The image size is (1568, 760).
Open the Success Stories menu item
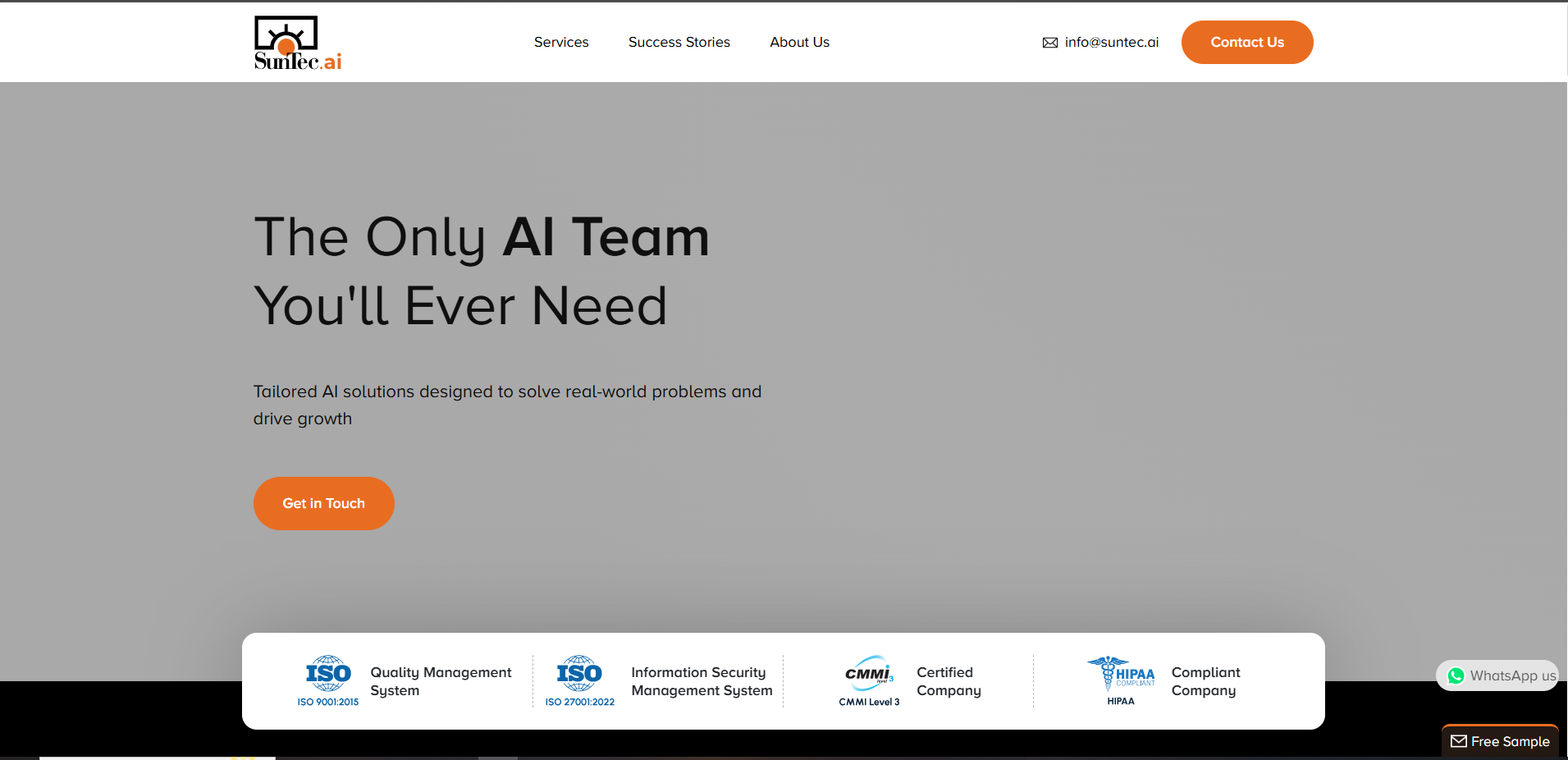tap(679, 42)
